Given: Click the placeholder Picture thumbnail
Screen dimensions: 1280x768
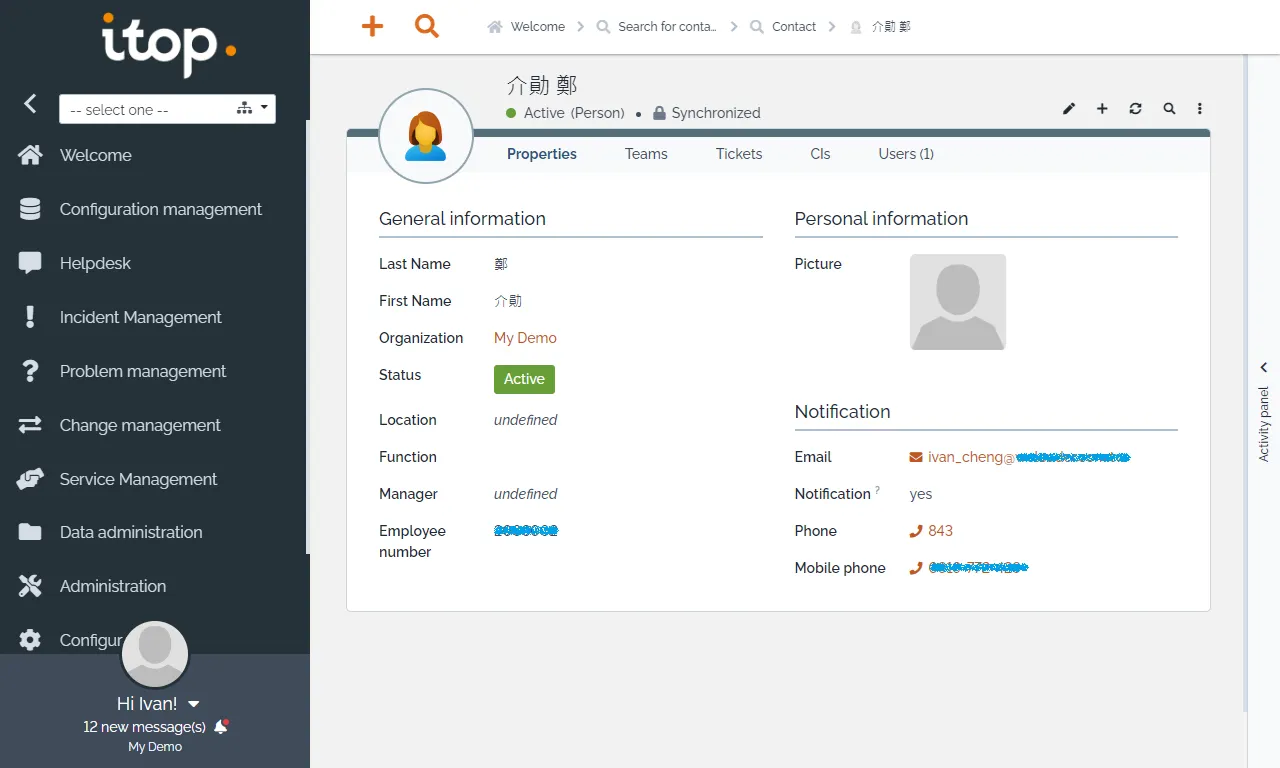Looking at the screenshot, I should point(958,302).
